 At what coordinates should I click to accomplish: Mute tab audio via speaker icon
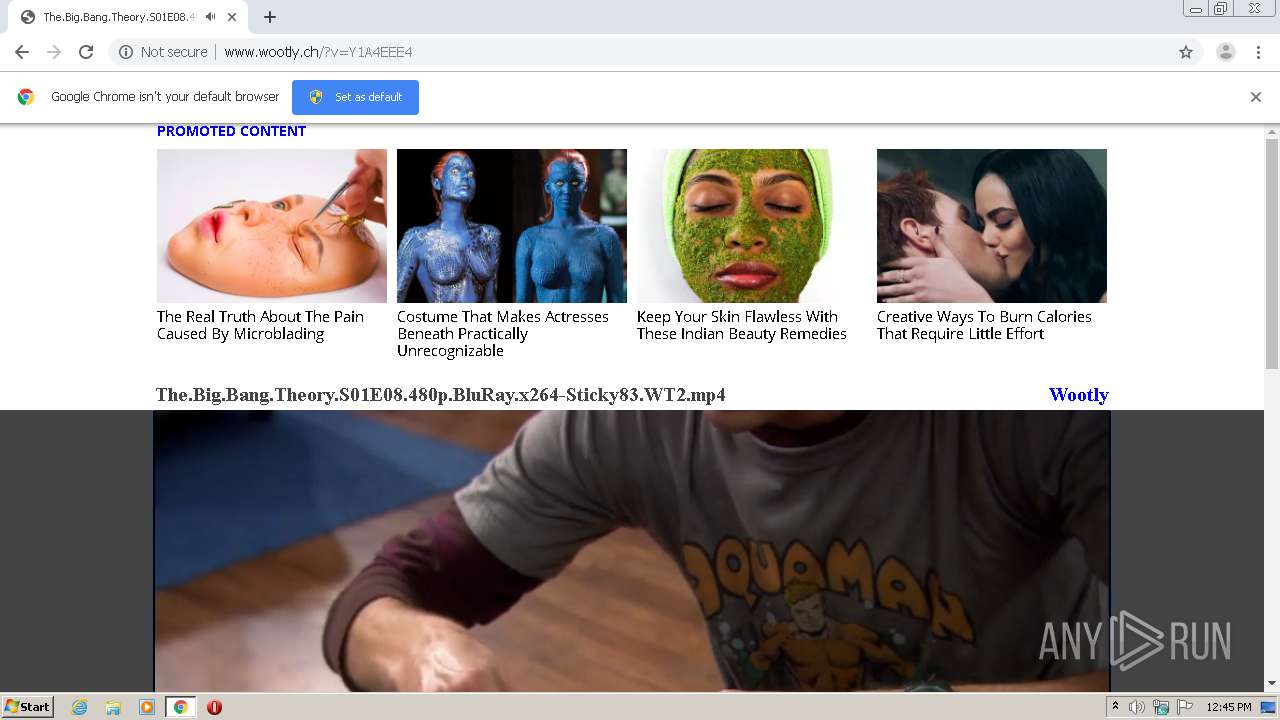tap(210, 17)
